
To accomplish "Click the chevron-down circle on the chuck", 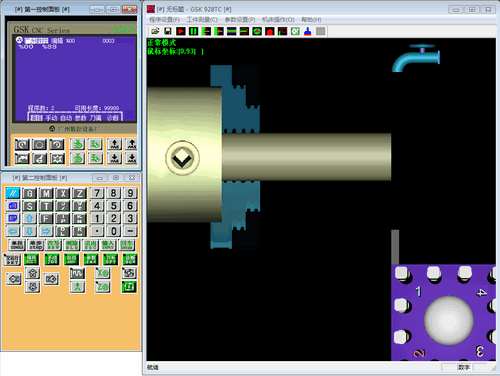I will [x=182, y=158].
